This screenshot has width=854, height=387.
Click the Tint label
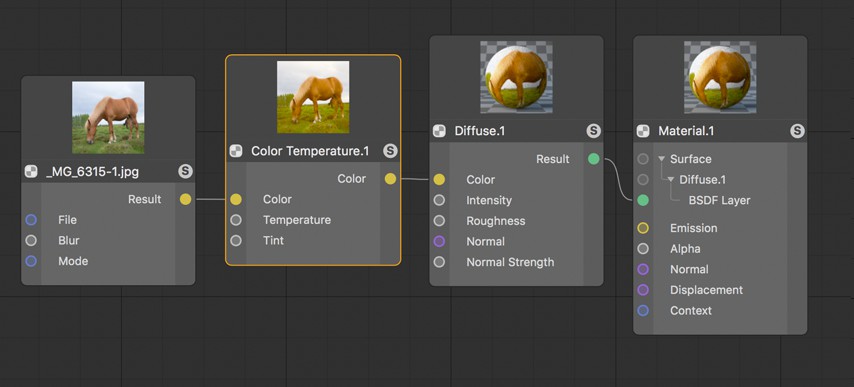tap(273, 241)
